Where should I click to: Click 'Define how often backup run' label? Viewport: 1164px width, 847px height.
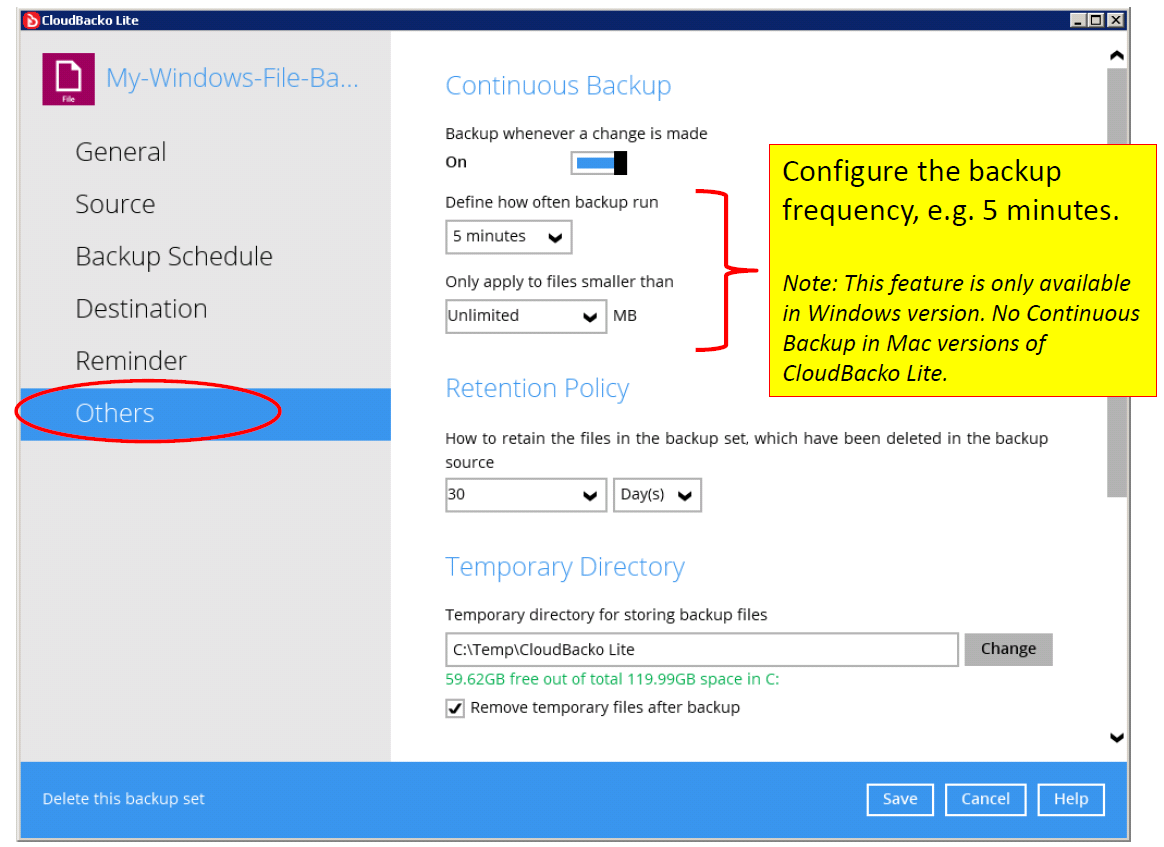552,203
